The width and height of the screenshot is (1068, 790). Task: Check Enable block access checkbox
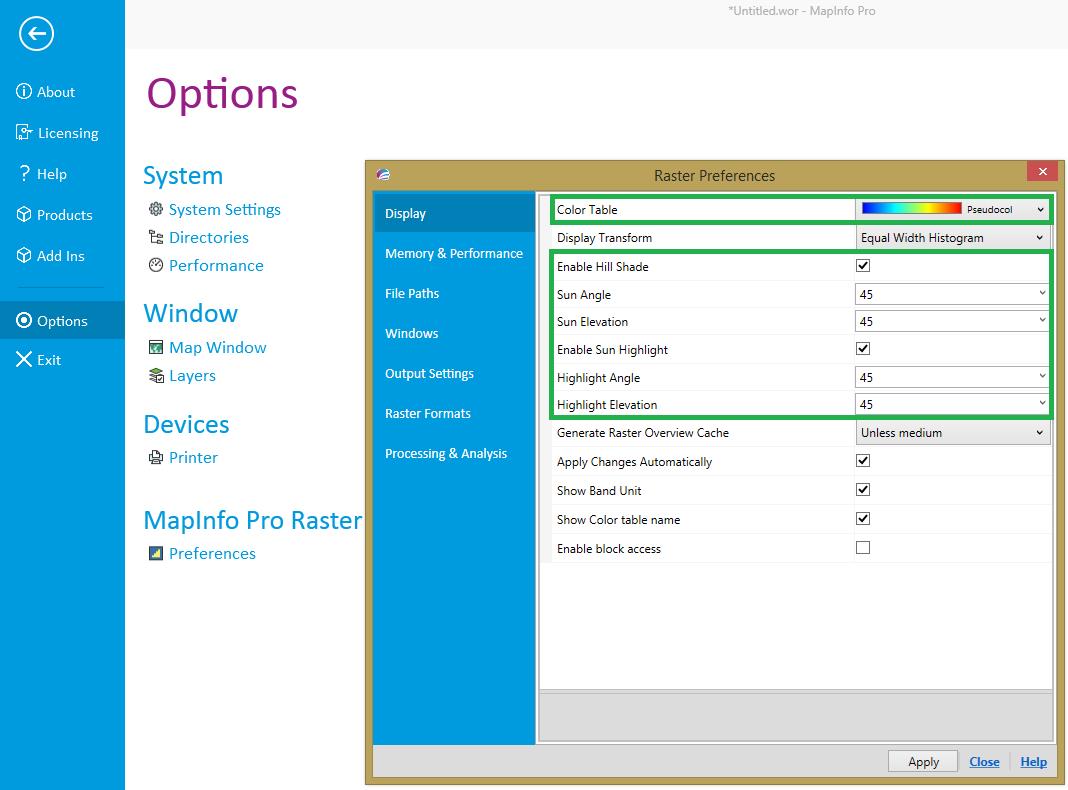pos(863,548)
